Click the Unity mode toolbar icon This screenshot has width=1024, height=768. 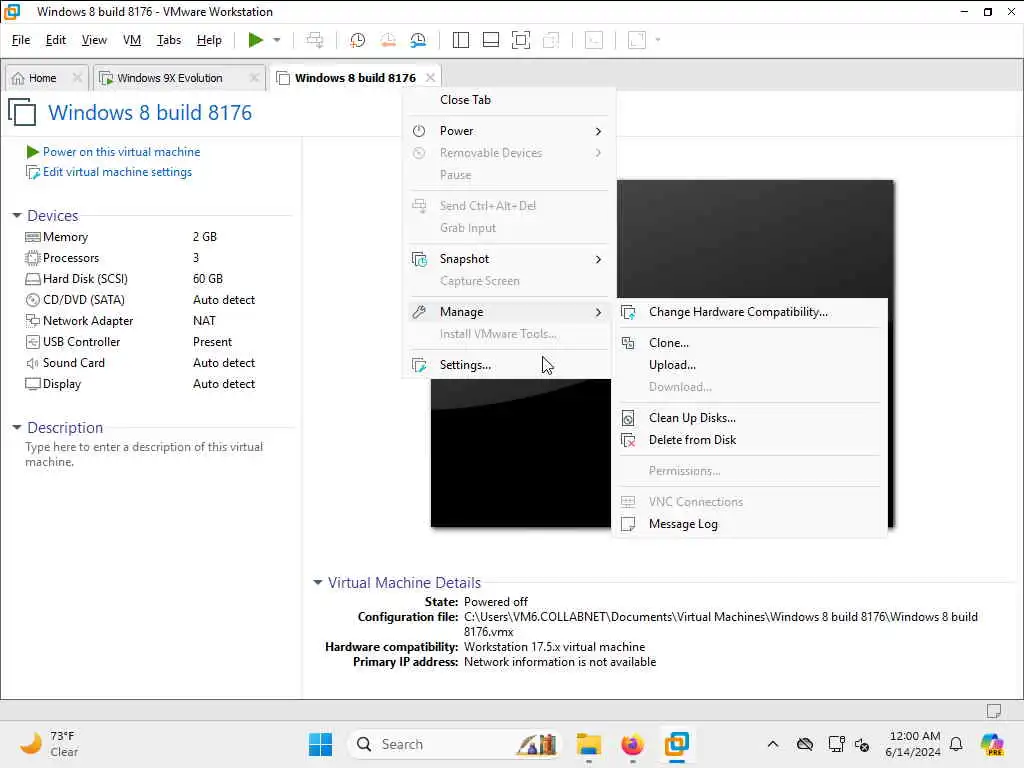click(x=551, y=40)
